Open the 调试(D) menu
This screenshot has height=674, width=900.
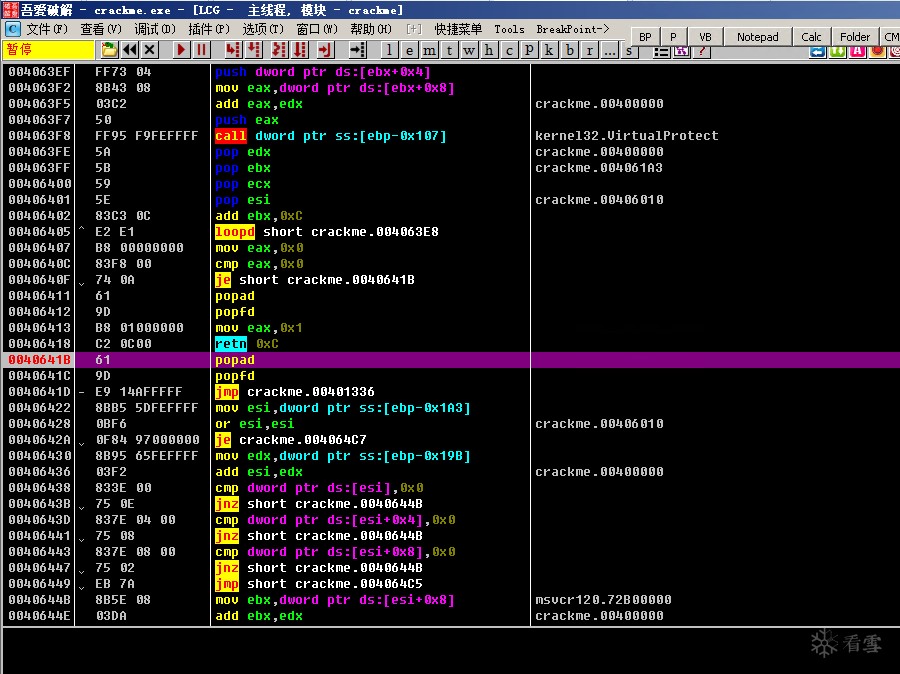155,29
